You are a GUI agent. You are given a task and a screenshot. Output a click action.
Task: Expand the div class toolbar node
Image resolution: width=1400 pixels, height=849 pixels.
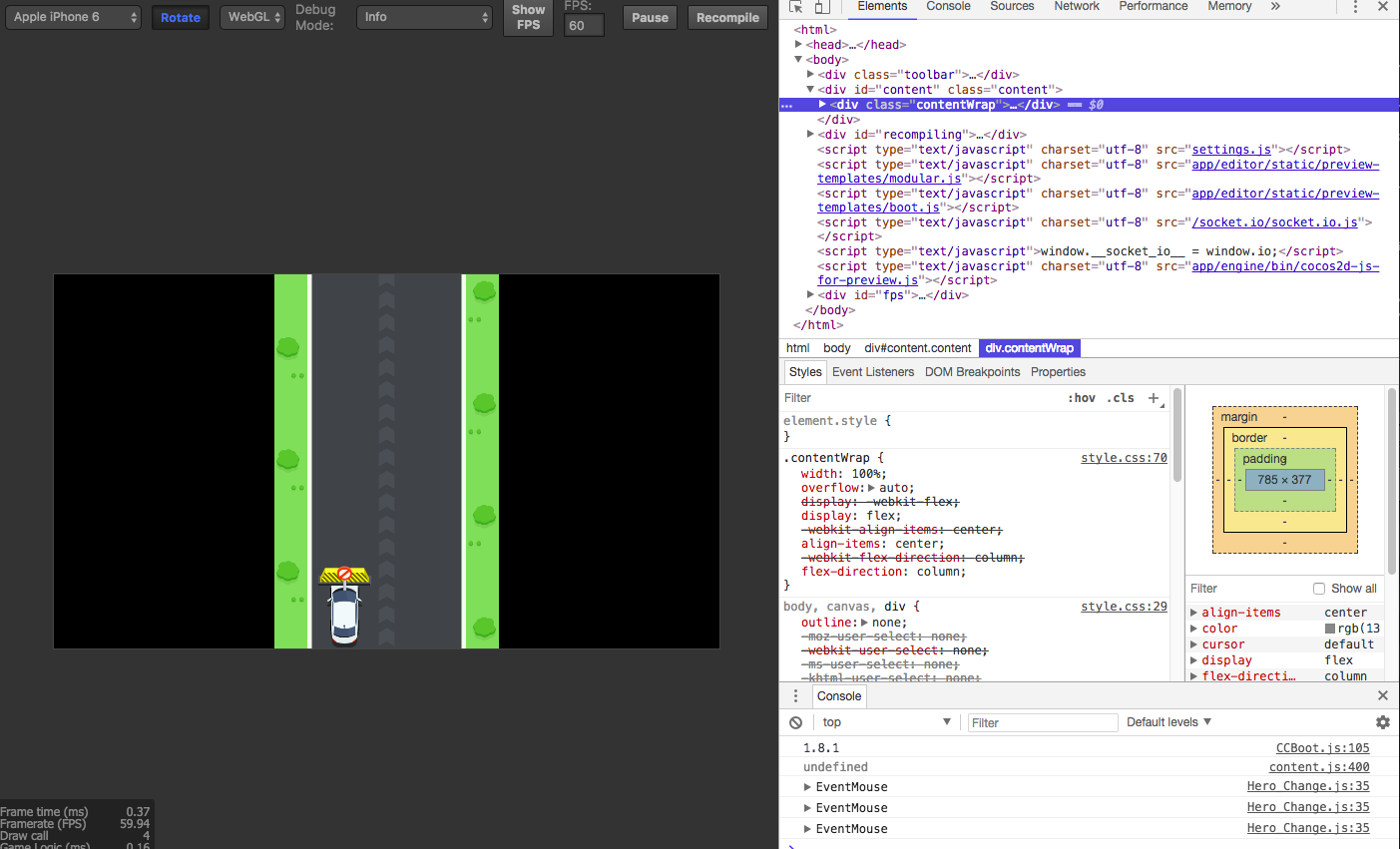point(810,75)
